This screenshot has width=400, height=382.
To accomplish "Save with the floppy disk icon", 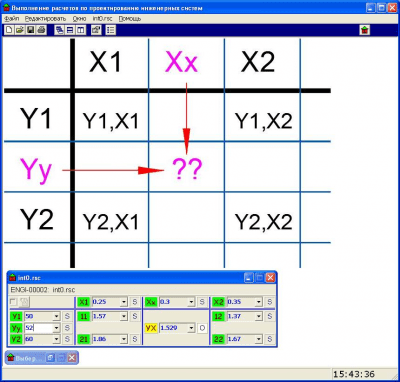I will (30, 30).
